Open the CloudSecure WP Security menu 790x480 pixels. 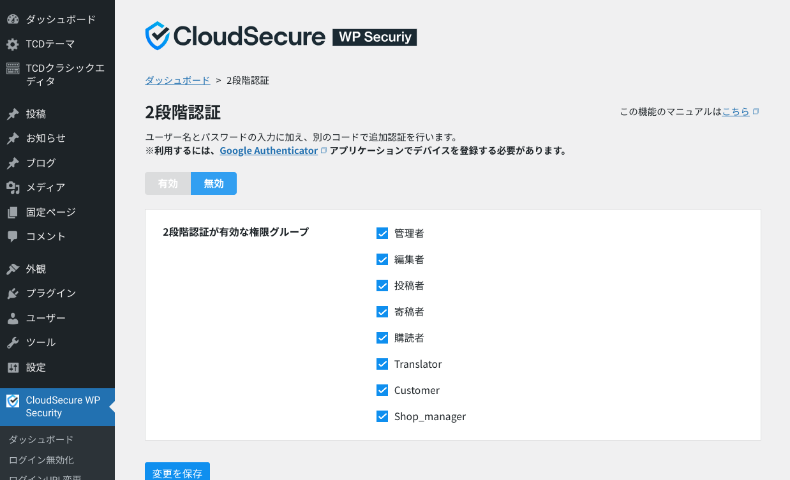57,406
